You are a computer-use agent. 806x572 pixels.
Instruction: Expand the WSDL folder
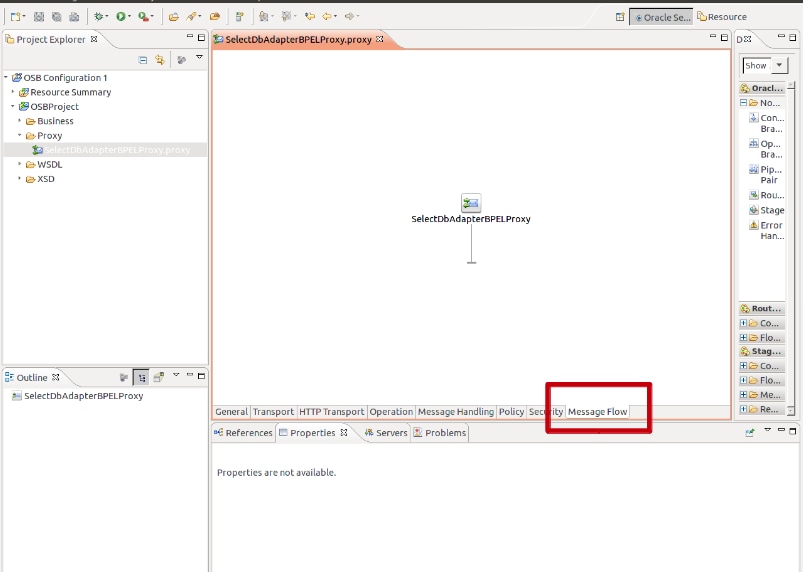(20, 164)
